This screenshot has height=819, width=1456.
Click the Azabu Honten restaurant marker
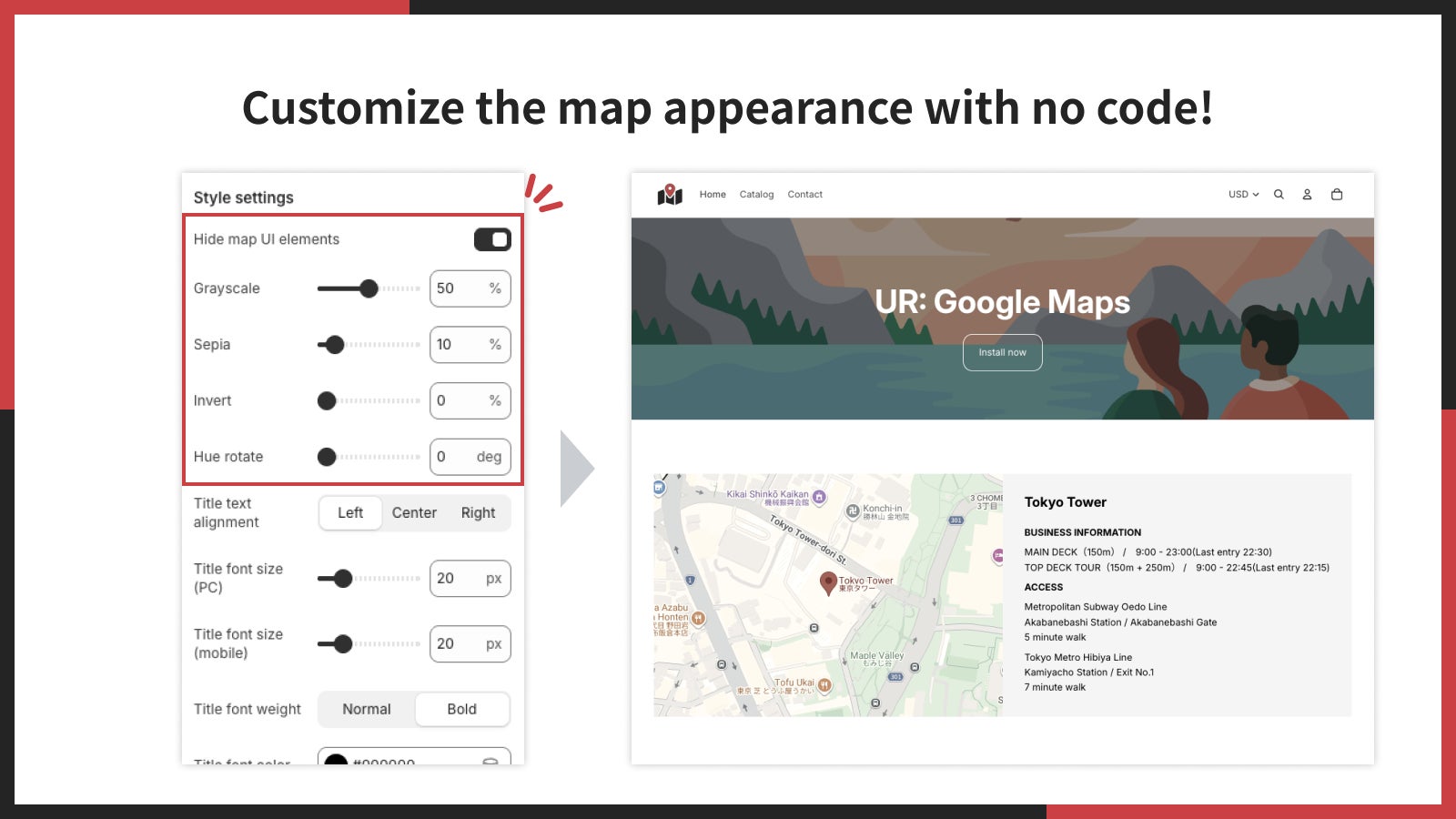698,618
